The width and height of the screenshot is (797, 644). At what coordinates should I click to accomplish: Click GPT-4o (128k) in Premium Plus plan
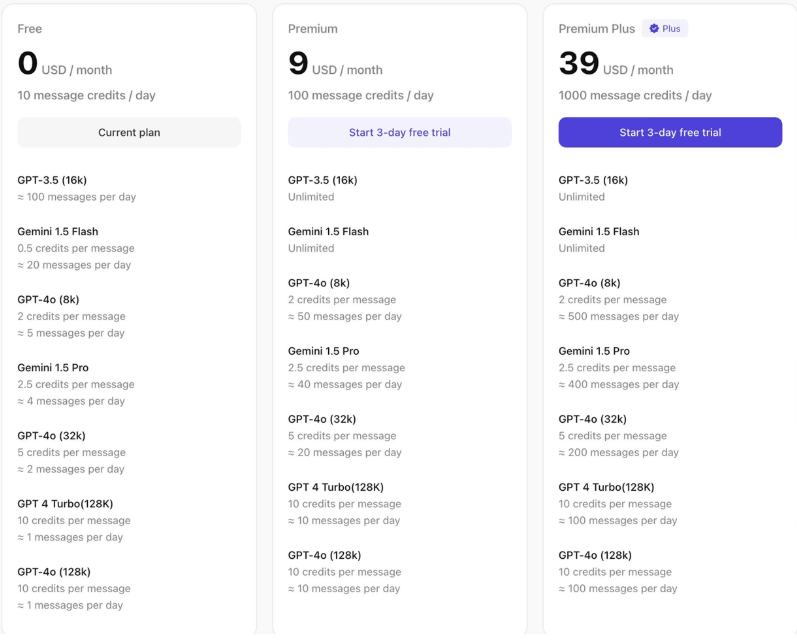595,555
